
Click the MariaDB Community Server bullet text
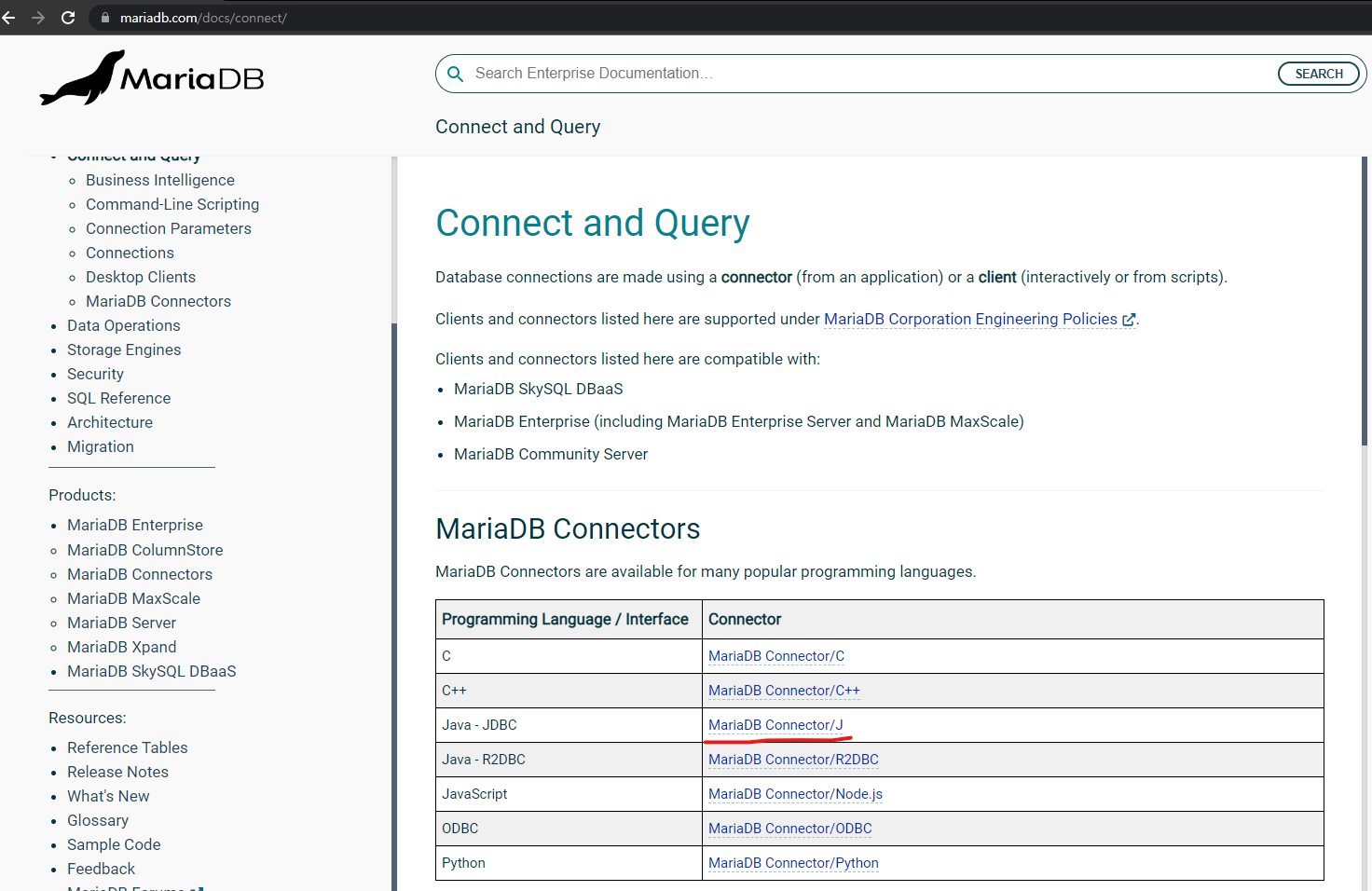pyautogui.click(x=551, y=454)
